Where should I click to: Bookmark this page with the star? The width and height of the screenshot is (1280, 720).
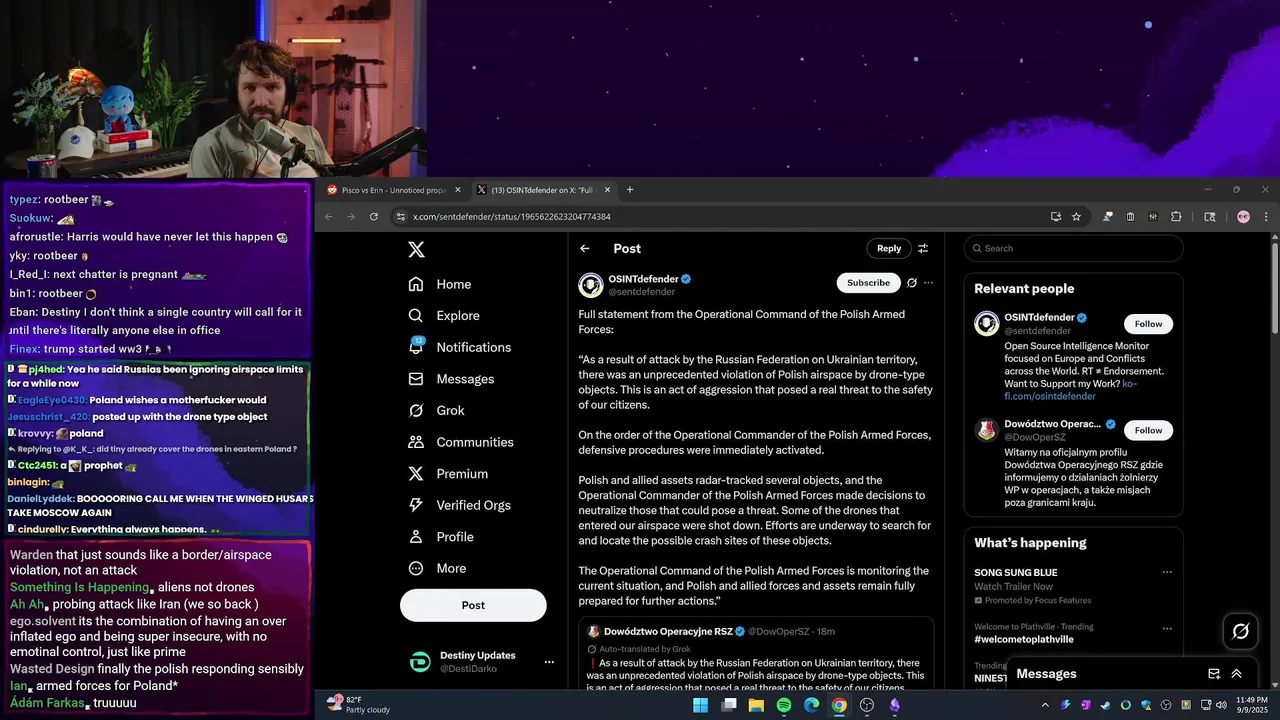pyautogui.click(x=1076, y=216)
